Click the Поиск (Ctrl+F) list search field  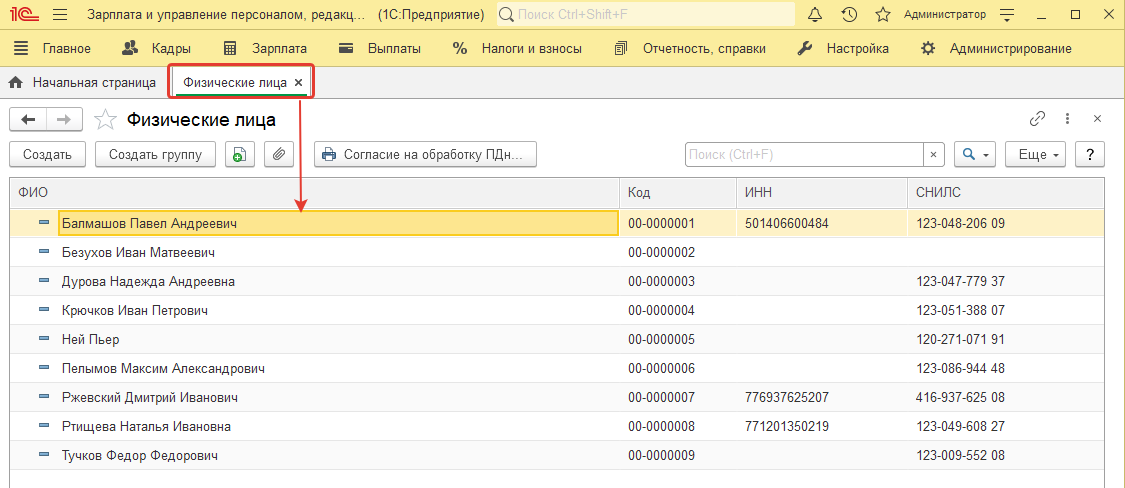803,155
